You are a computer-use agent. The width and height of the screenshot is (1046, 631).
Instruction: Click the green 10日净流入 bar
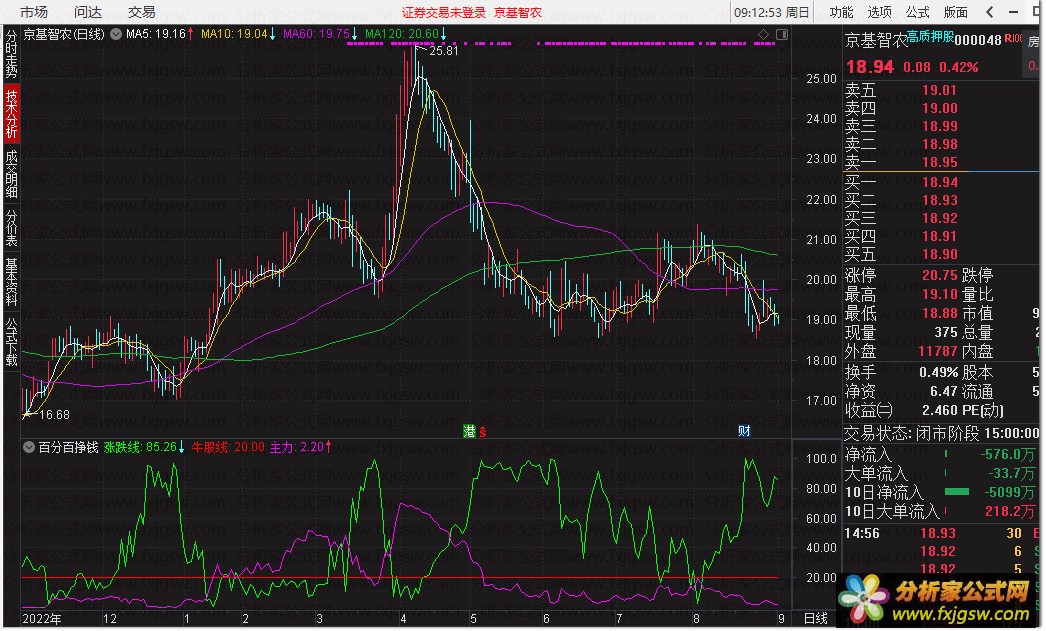point(957,492)
